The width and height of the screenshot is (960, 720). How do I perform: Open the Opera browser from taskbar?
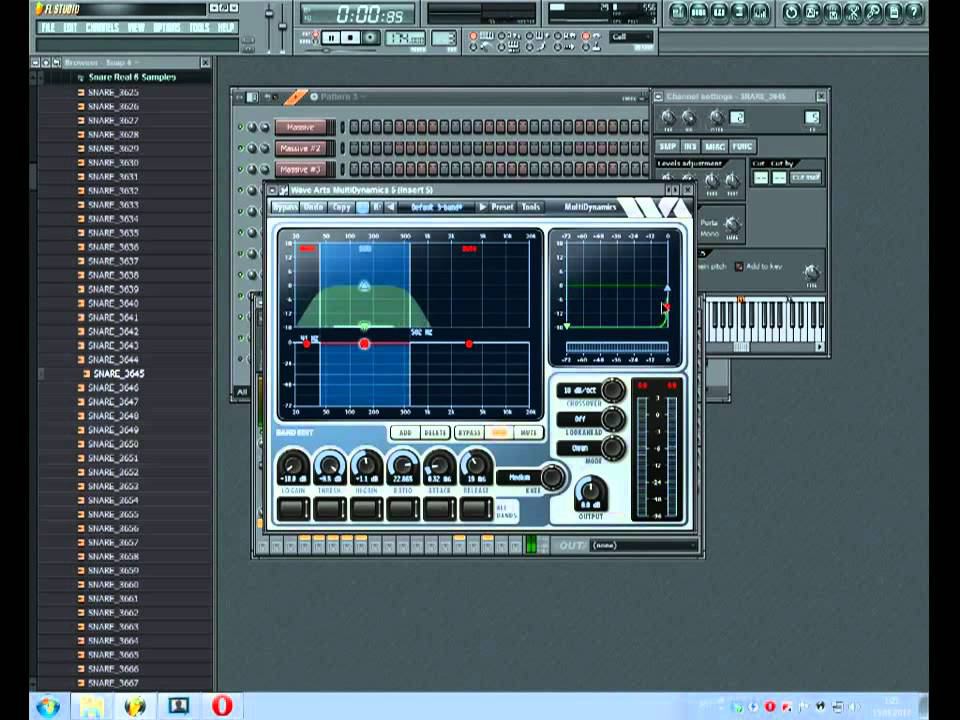point(222,706)
